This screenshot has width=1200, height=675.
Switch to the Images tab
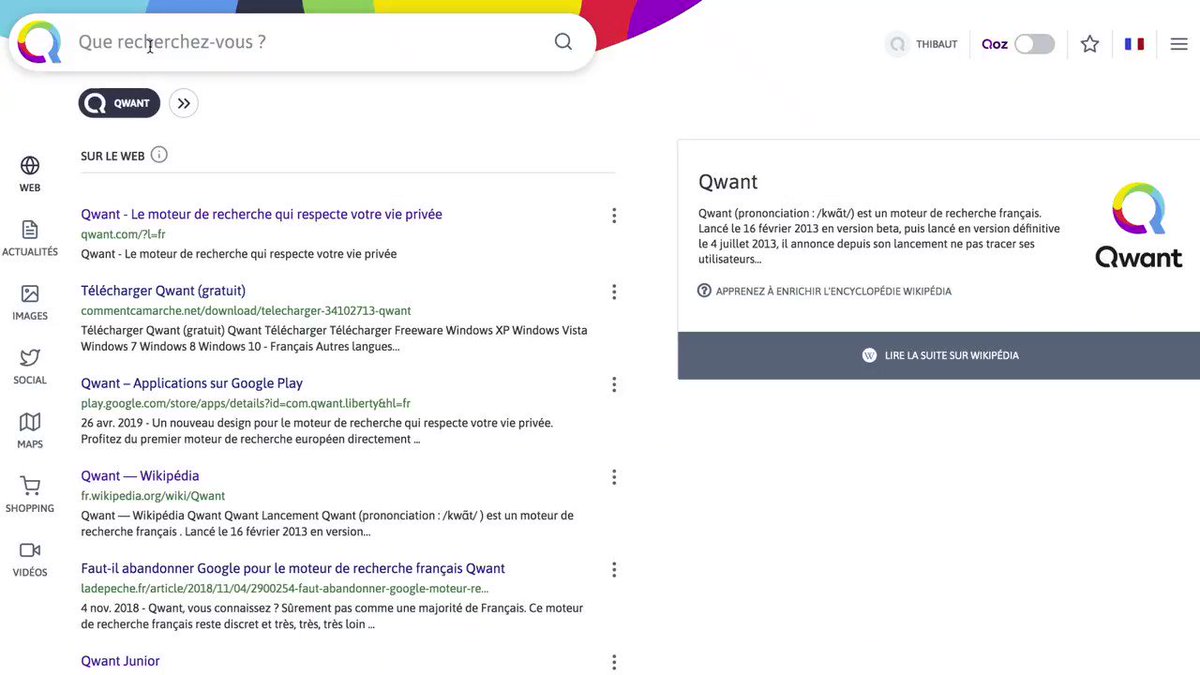pyautogui.click(x=30, y=302)
